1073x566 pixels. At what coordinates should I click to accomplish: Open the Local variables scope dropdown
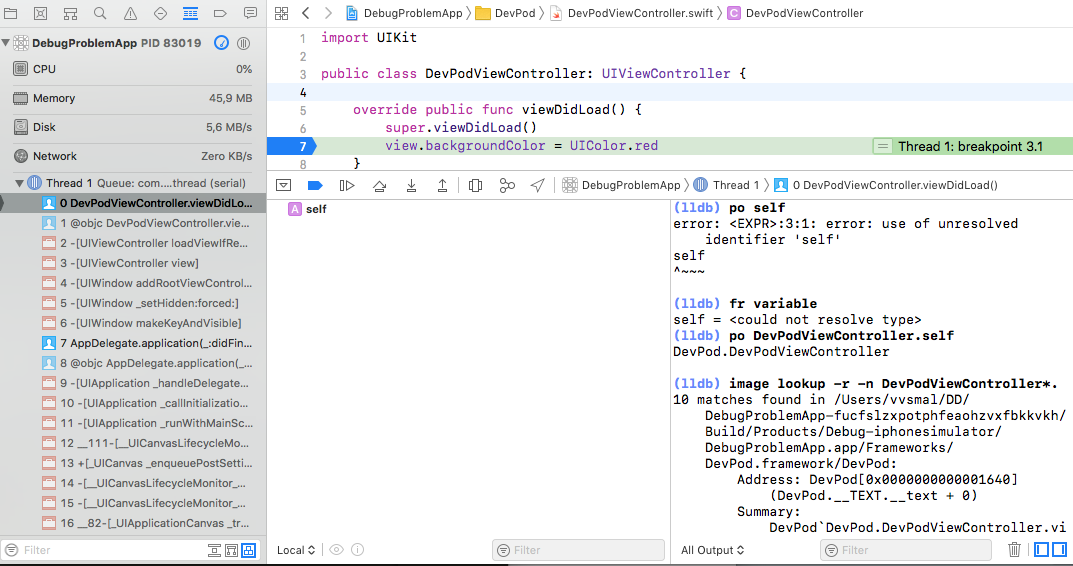[296, 550]
